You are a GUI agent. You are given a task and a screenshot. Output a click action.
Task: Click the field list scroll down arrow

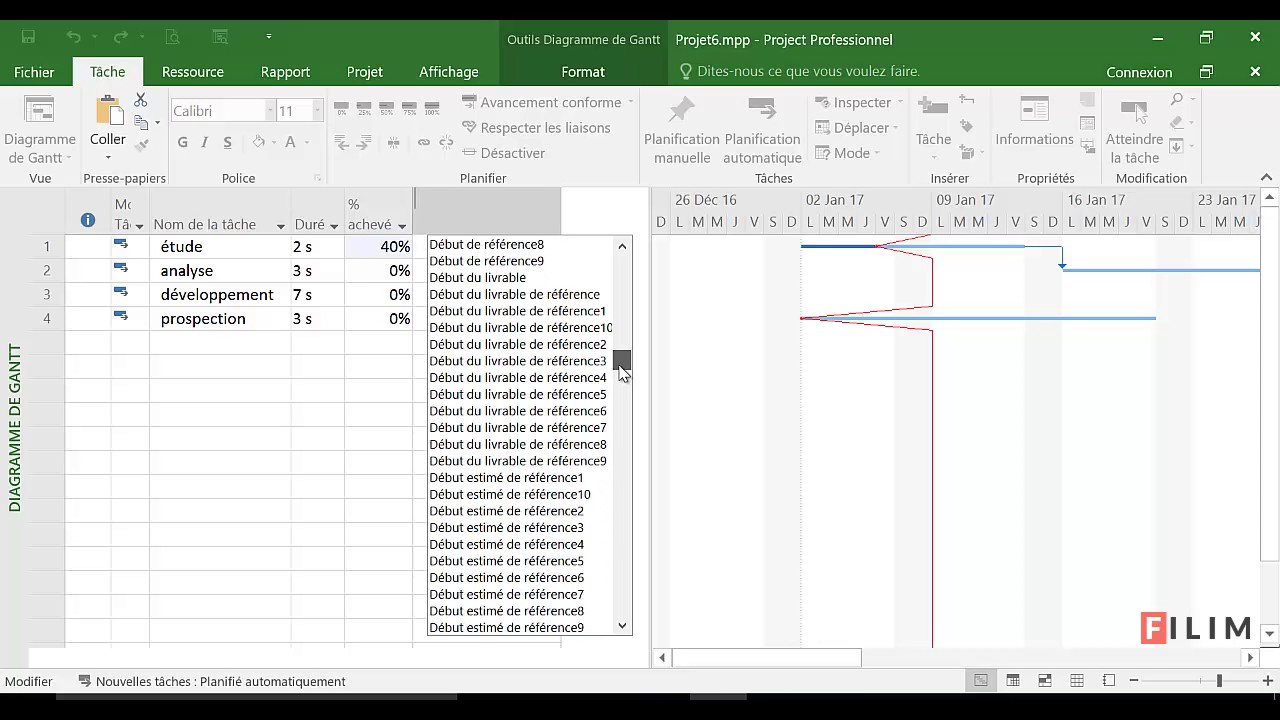622,626
